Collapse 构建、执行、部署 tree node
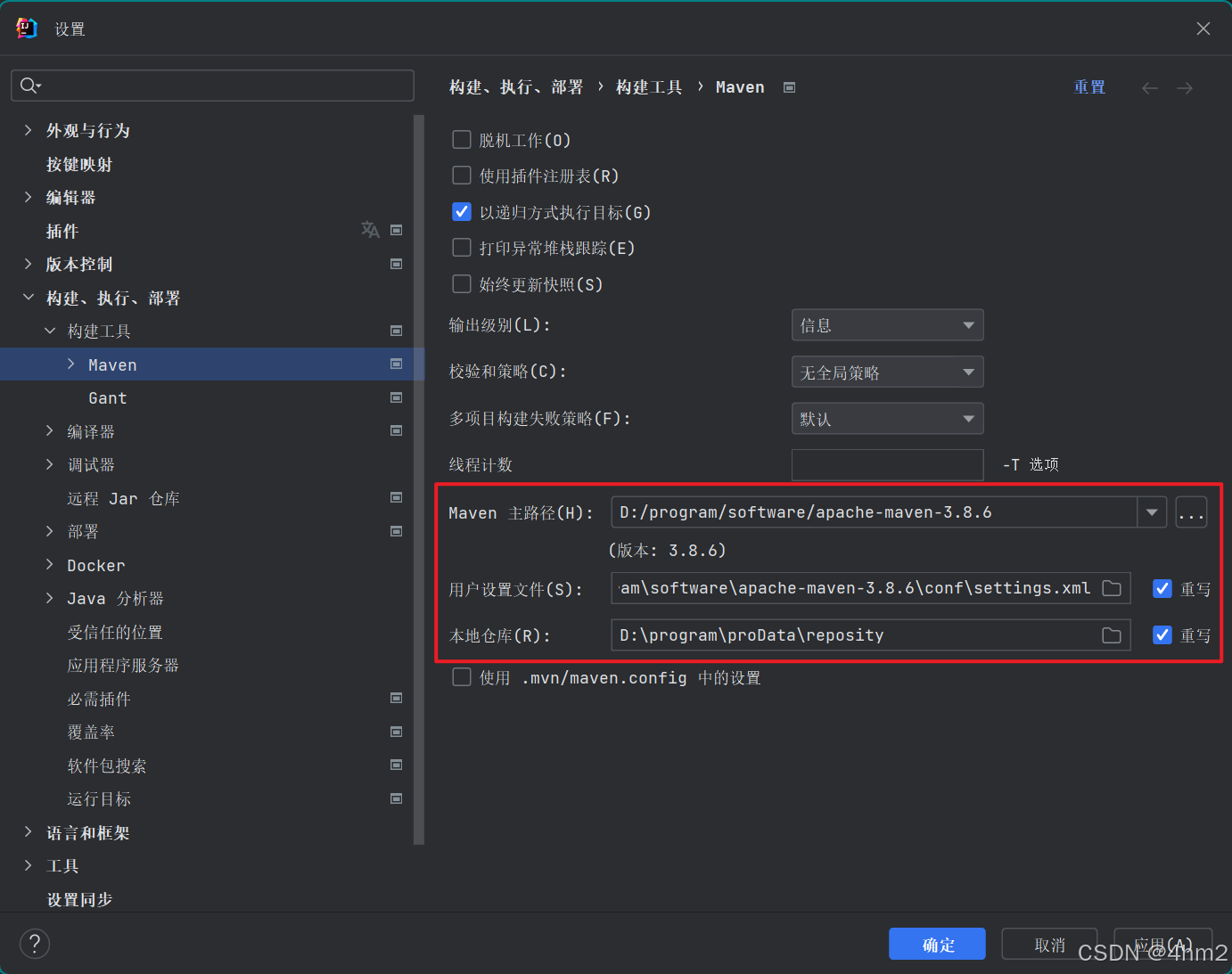Image resolution: width=1232 pixels, height=974 pixels. (28, 297)
